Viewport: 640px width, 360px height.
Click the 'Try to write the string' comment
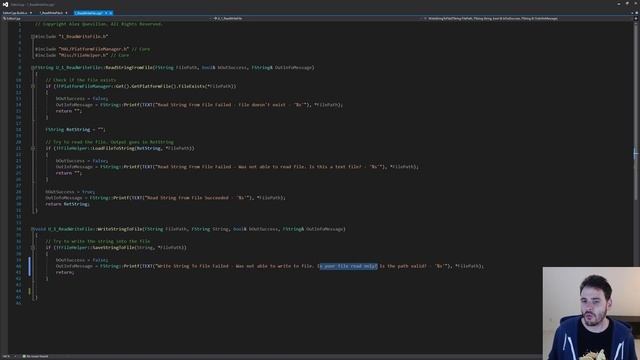pyautogui.click(x=98, y=242)
